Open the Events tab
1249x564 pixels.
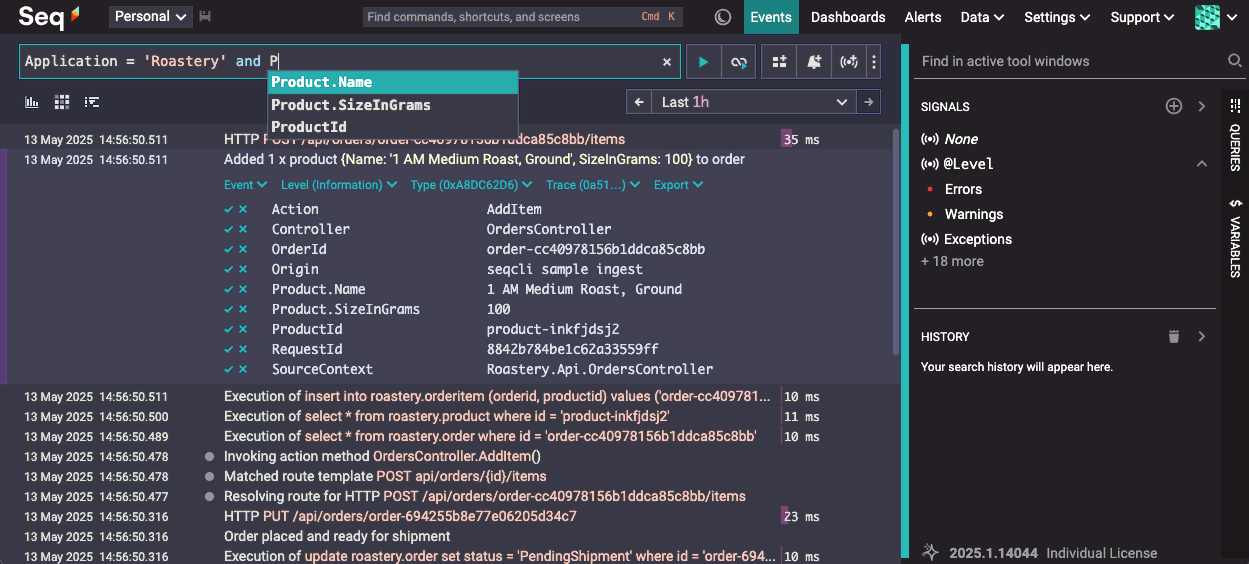pos(771,17)
